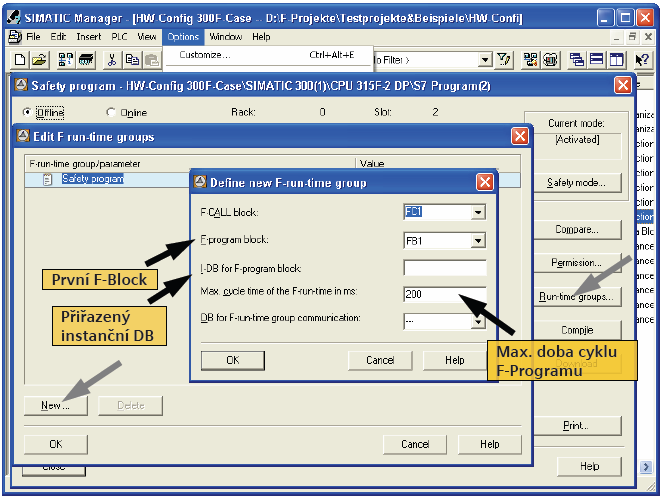This screenshot has height=497, width=663.
Task: Click the Options menu
Action: [x=183, y=37]
